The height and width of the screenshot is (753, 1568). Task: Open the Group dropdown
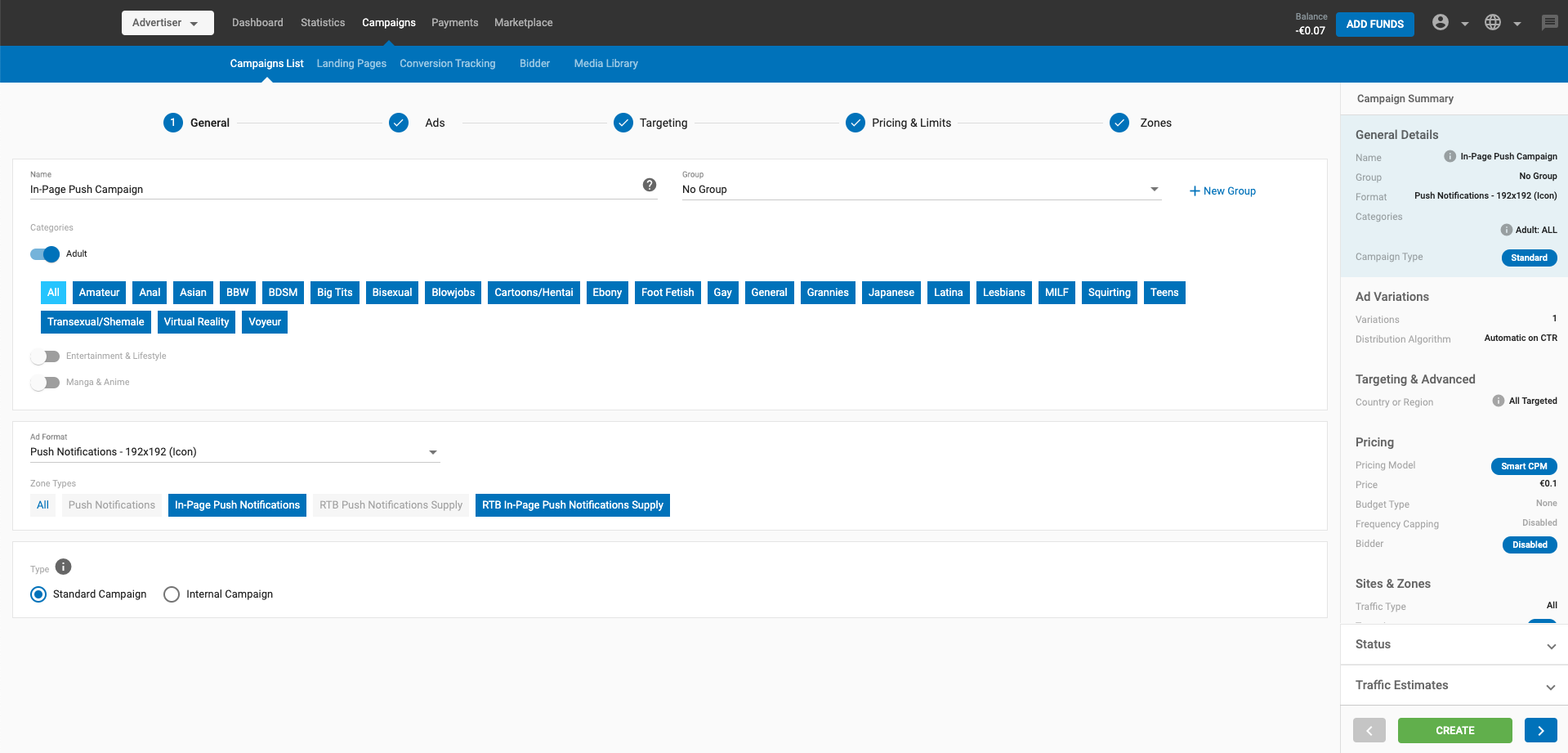click(x=920, y=190)
